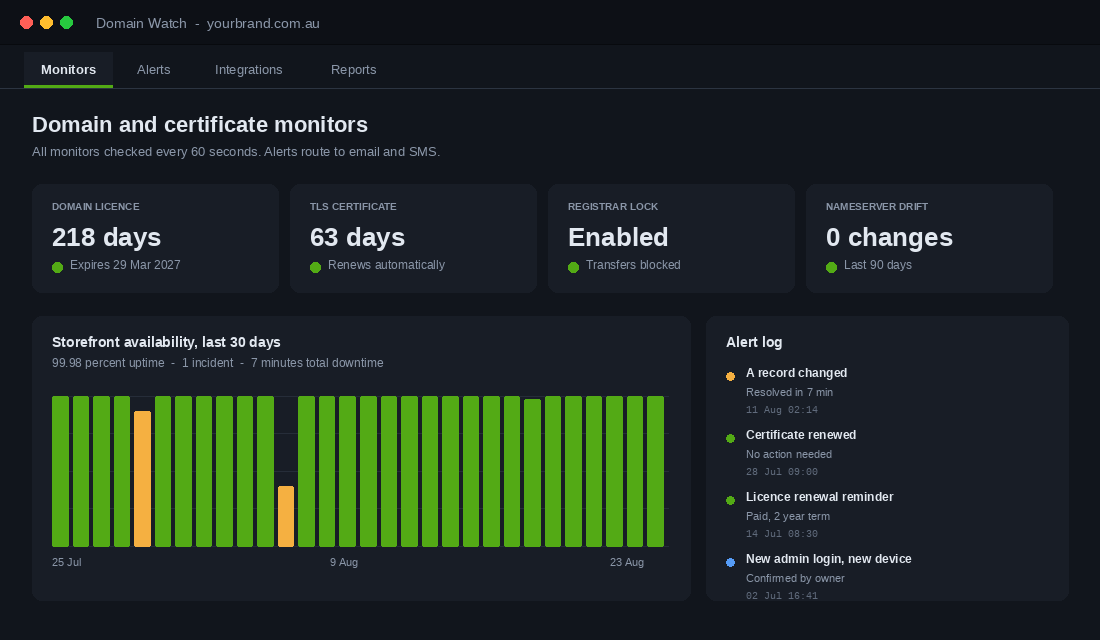Open the Registrar Lock Enabled card
Image resolution: width=1100 pixels, height=640 pixels.
(671, 238)
